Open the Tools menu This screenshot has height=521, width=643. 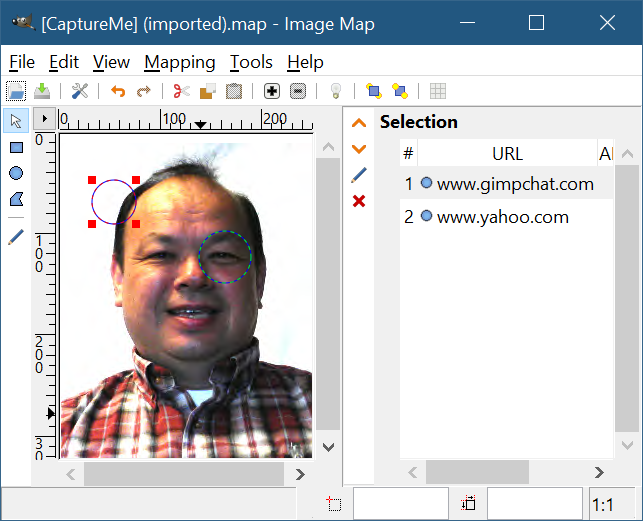251,62
